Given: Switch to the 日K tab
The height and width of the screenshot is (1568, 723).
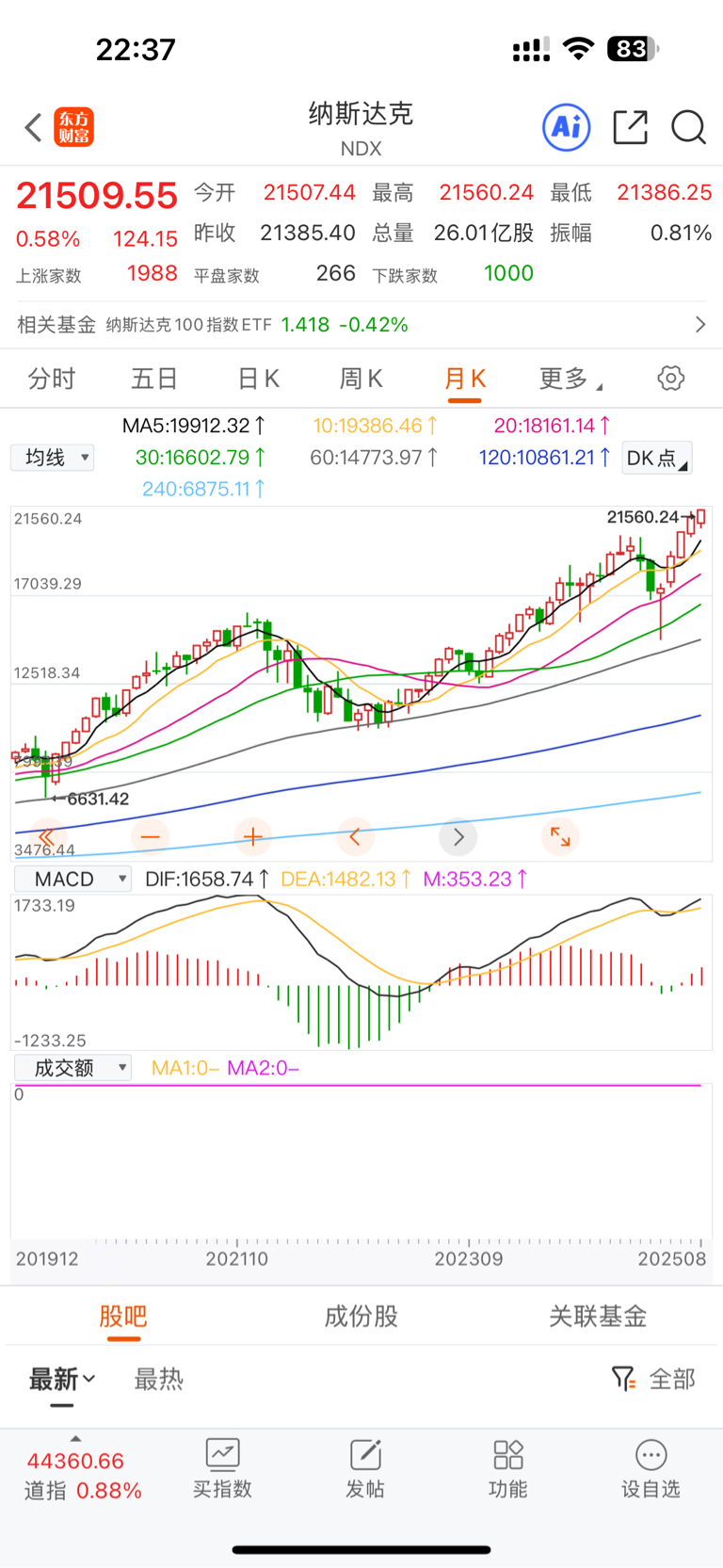Looking at the screenshot, I should (258, 379).
